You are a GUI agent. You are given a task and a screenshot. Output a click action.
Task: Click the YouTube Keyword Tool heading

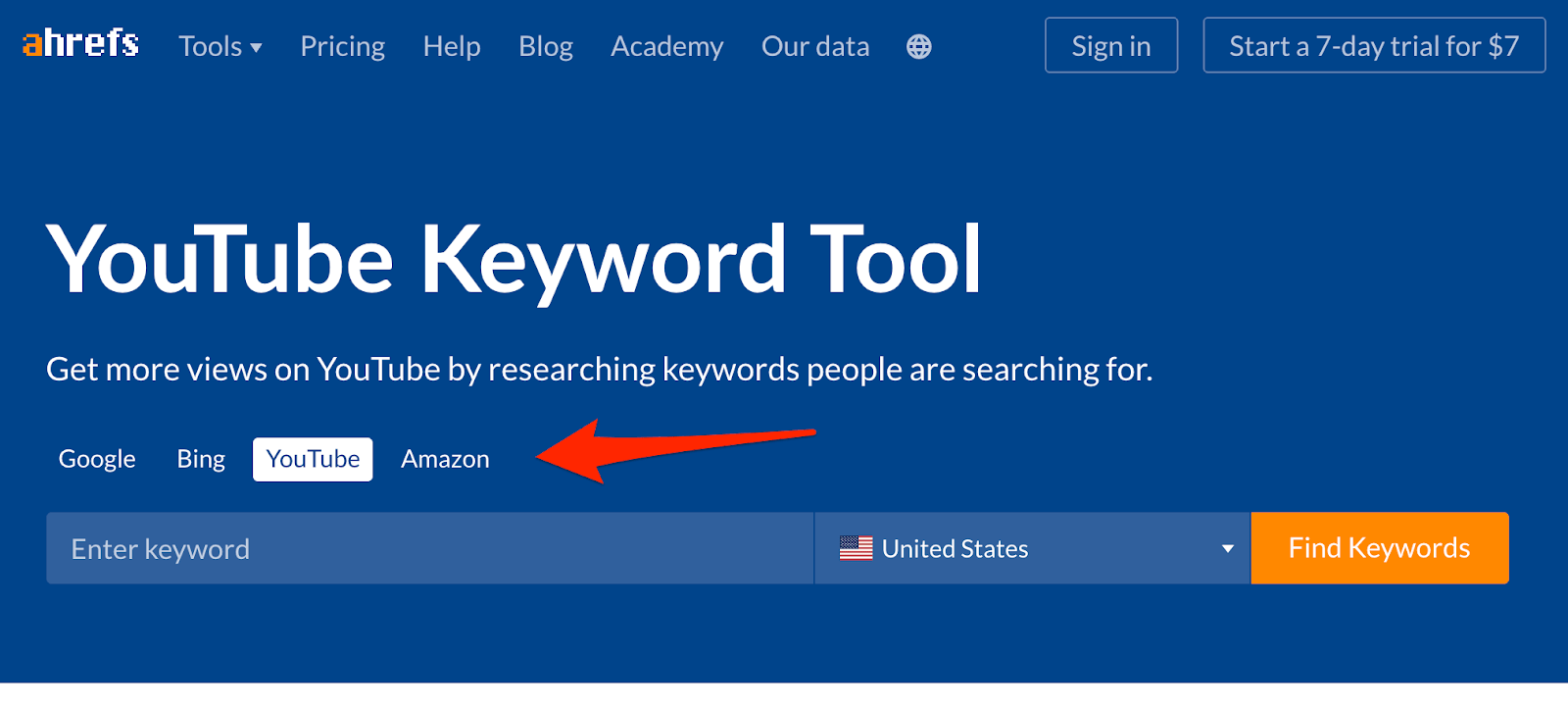[514, 261]
